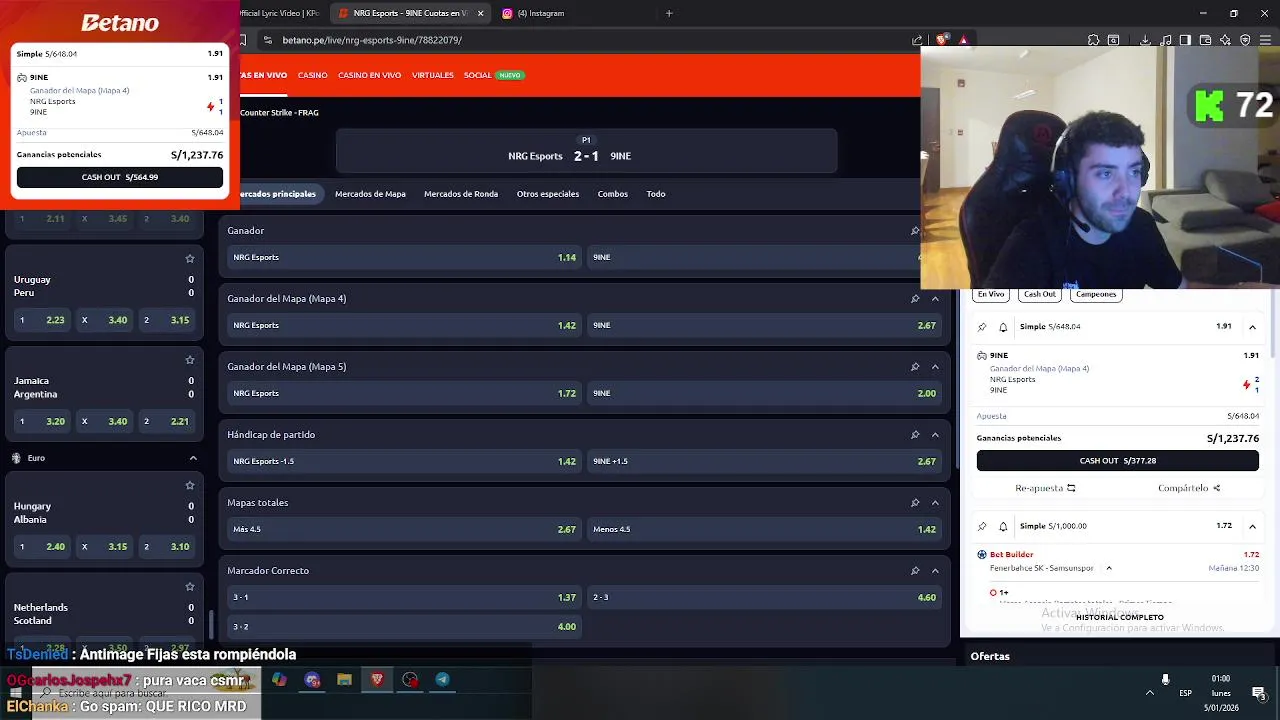Collapse the Ganador del Mapa (Mapa 5) section
This screenshot has height=720, width=1280.
coord(935,367)
